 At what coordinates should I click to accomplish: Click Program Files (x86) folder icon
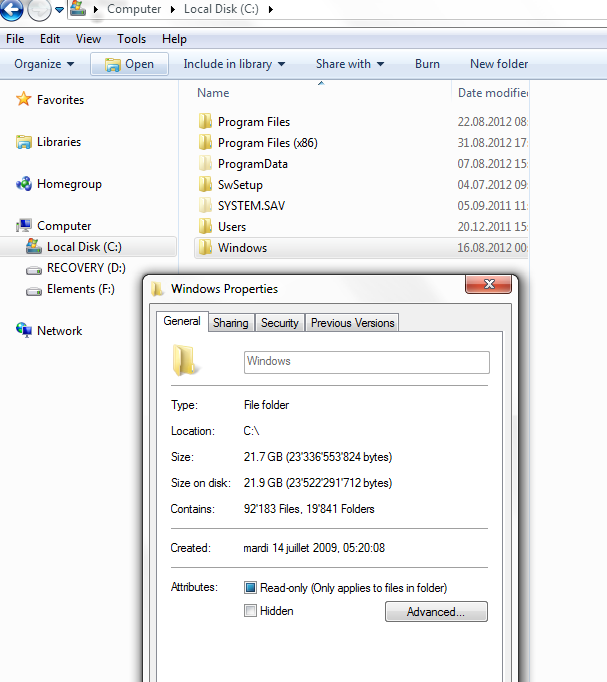point(205,142)
